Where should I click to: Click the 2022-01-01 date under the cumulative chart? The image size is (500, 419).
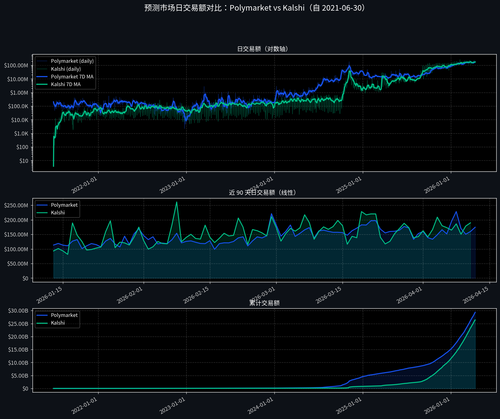pos(84,406)
